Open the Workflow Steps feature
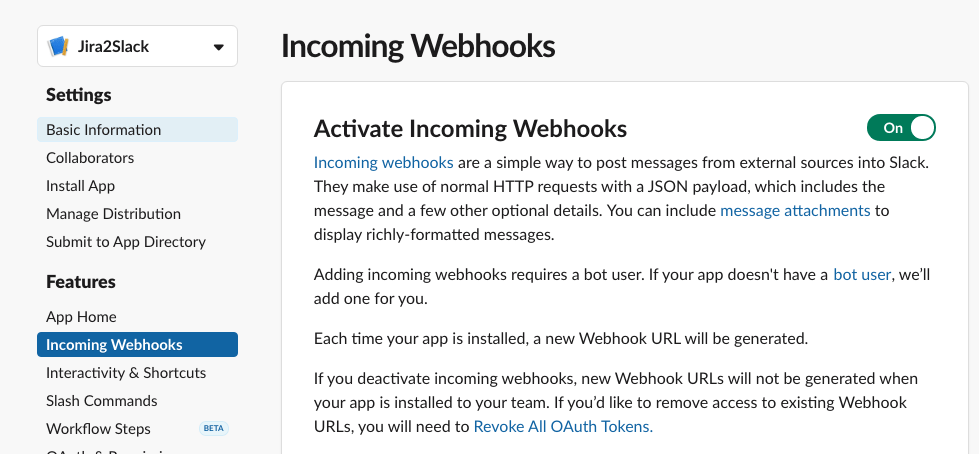The width and height of the screenshot is (979, 454). click(98, 429)
